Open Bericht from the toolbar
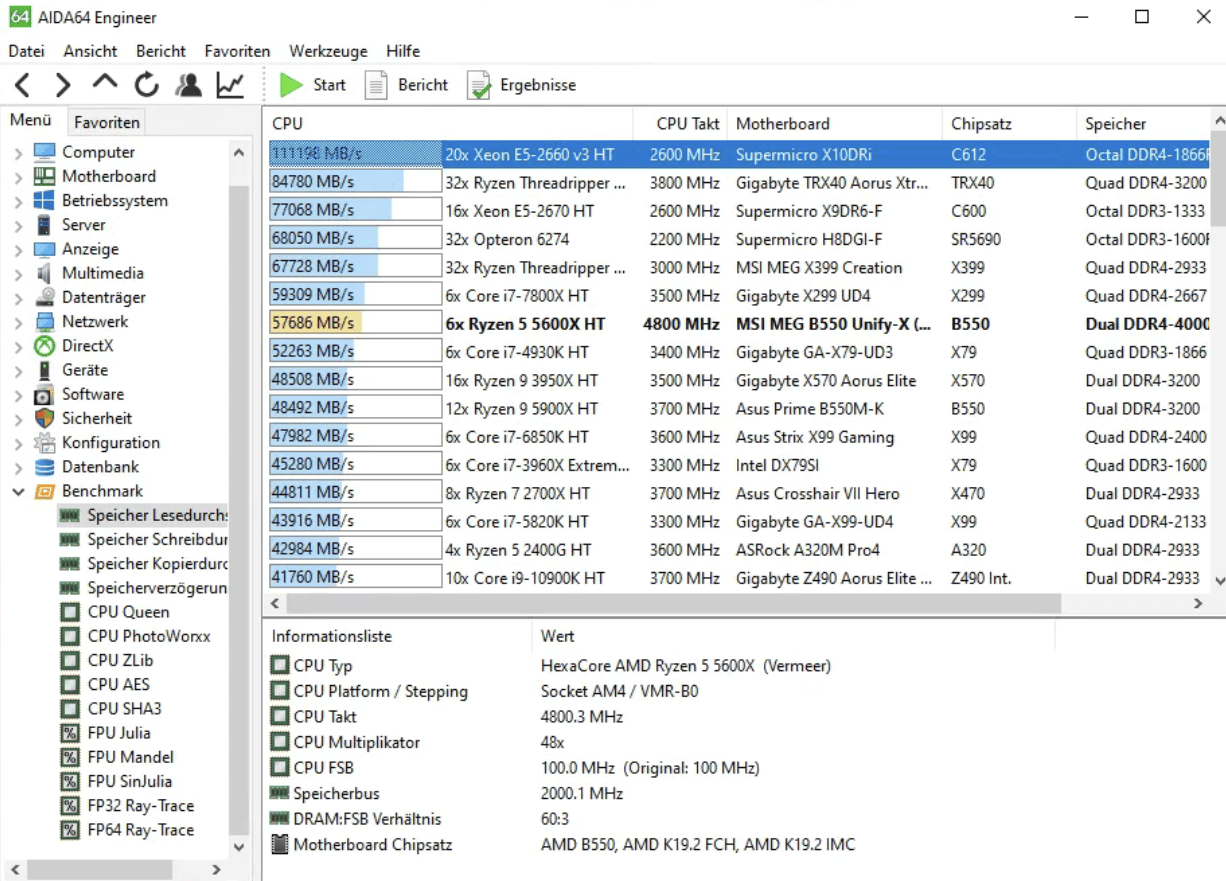1226x881 pixels. tap(406, 85)
